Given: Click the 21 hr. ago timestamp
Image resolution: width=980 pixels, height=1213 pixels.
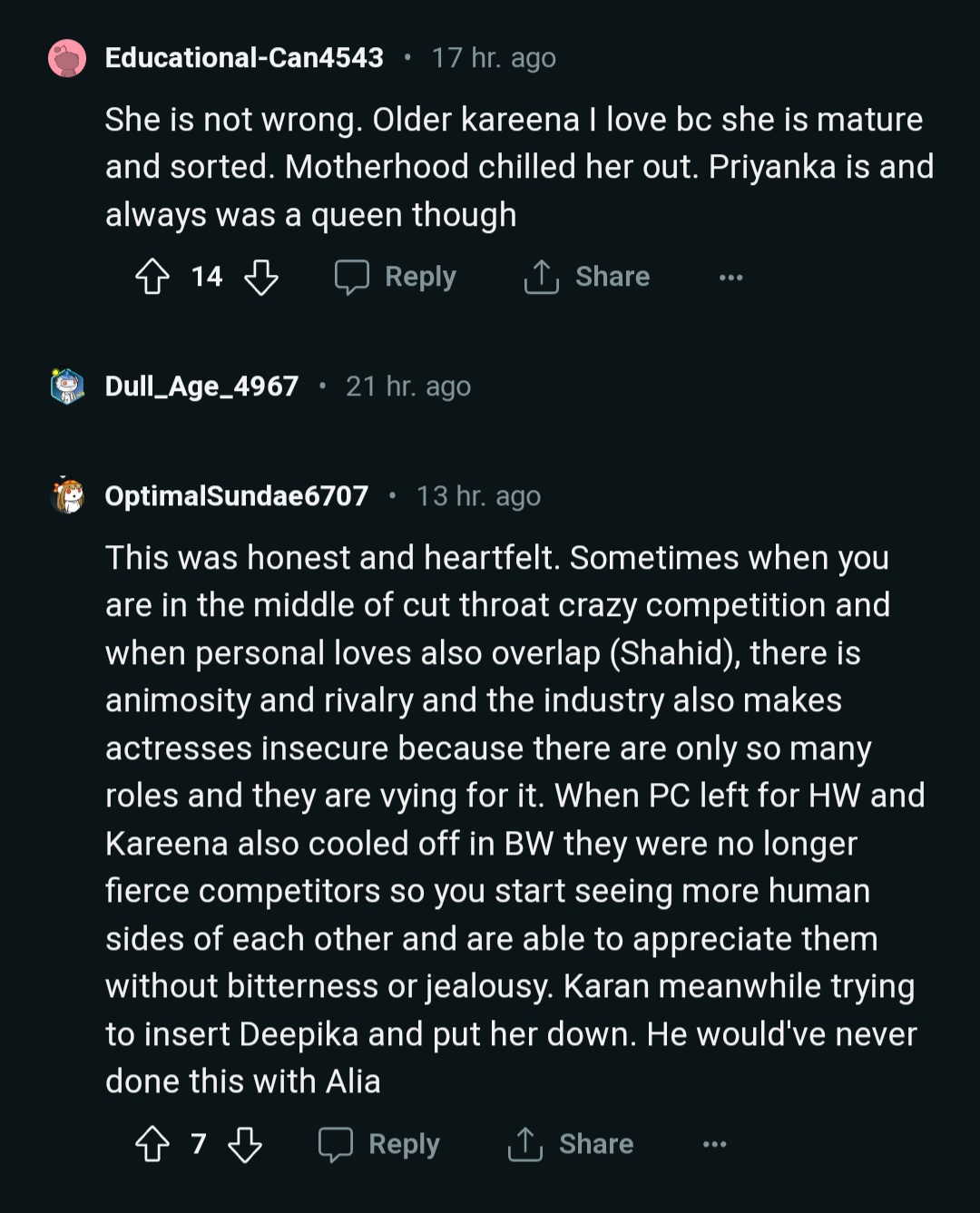Looking at the screenshot, I should click(408, 386).
